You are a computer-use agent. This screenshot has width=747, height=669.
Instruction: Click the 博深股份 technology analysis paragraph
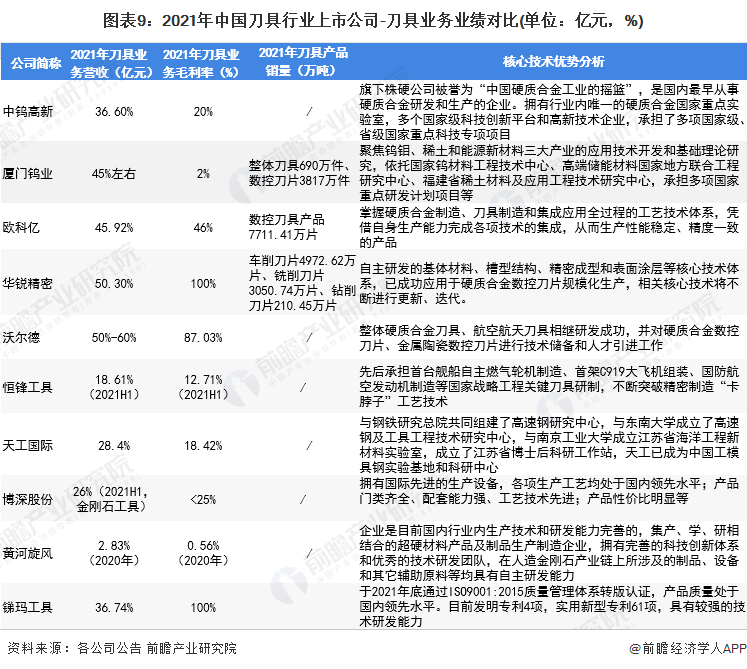pyautogui.click(x=550, y=491)
